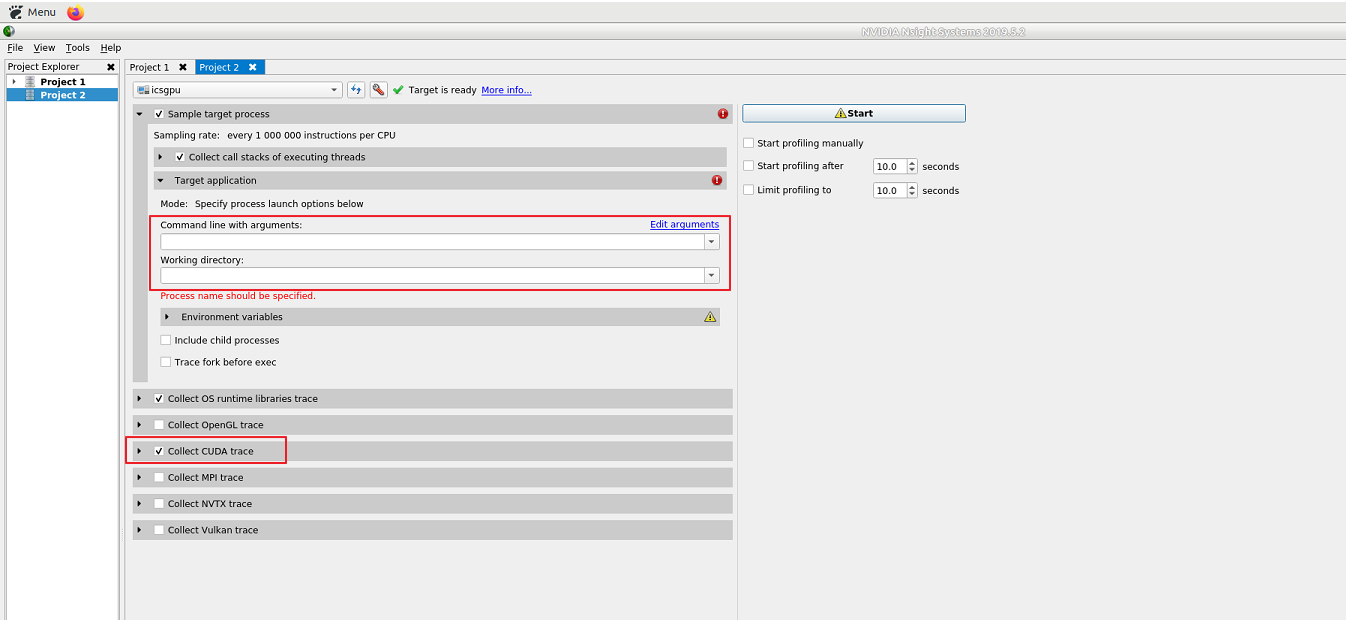Click the Project 1 database icon
The image size is (1346, 620).
pos(30,82)
